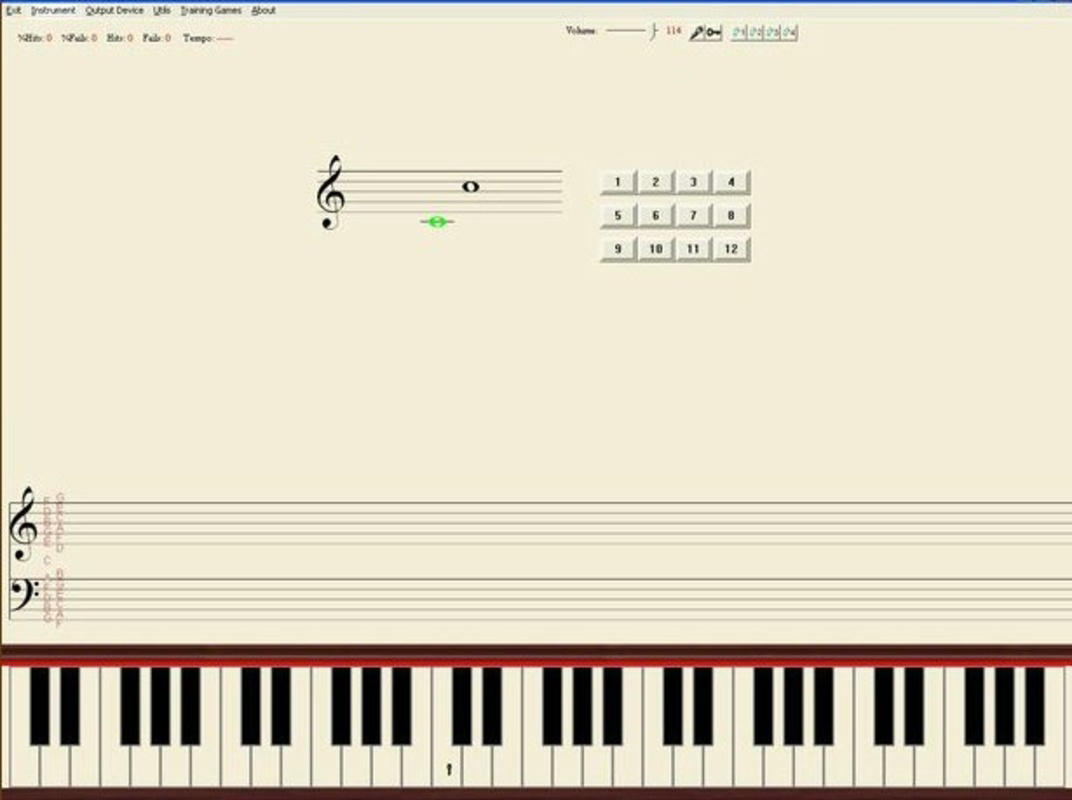Click the %Fails counter
The image size is (1072, 800).
click(79, 38)
